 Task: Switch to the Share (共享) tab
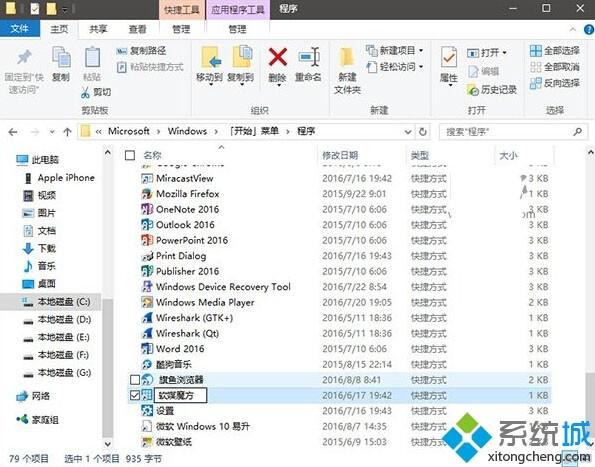pyautogui.click(x=98, y=29)
